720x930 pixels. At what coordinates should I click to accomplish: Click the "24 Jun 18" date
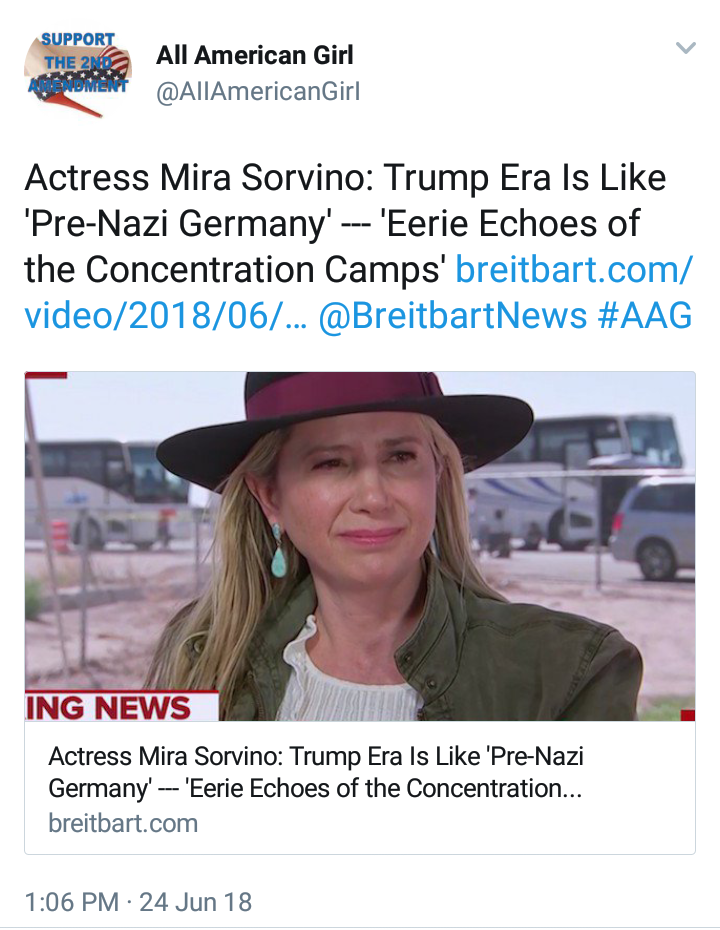196,902
